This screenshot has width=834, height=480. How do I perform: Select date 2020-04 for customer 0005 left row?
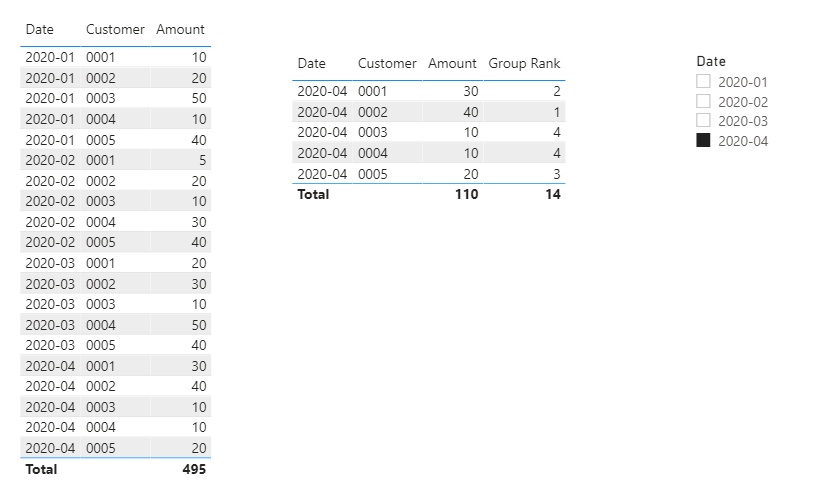(50, 448)
